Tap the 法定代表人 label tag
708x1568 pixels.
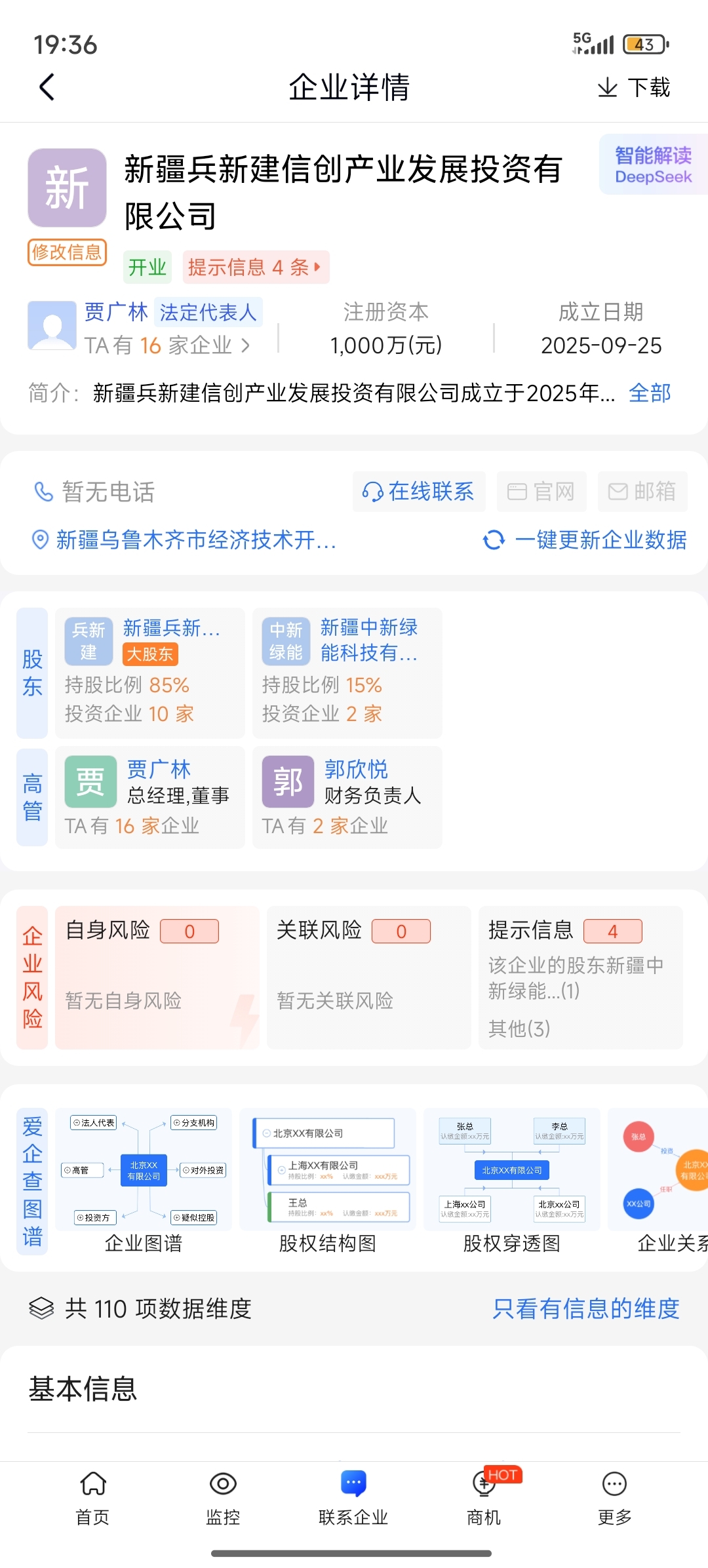click(x=208, y=312)
